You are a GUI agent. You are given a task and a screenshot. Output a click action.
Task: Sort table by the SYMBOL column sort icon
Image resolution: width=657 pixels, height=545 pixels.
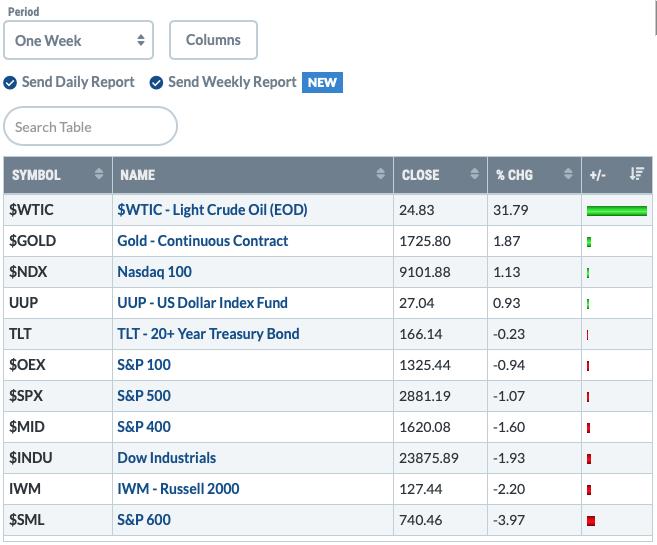click(99, 173)
